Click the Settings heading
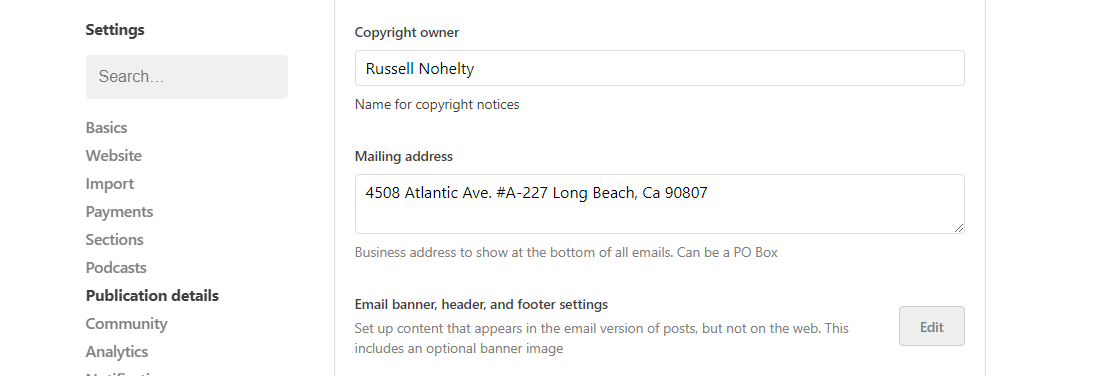Viewport: 1108px width, 376px height. tap(114, 30)
